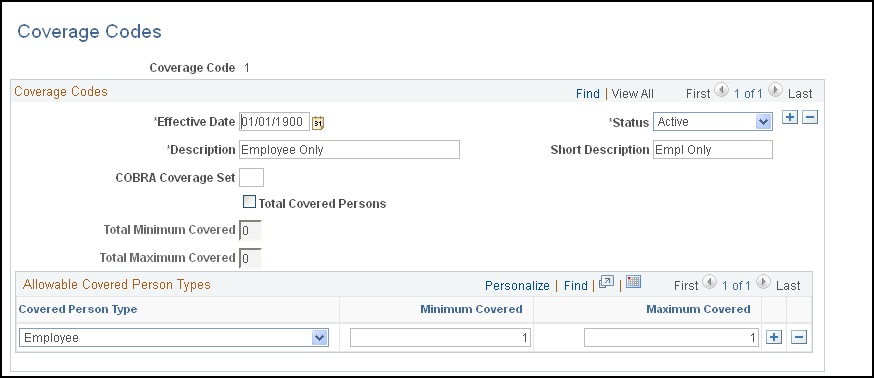
Task: Show next row in Allowable Covered Person Types
Action: click(764, 282)
